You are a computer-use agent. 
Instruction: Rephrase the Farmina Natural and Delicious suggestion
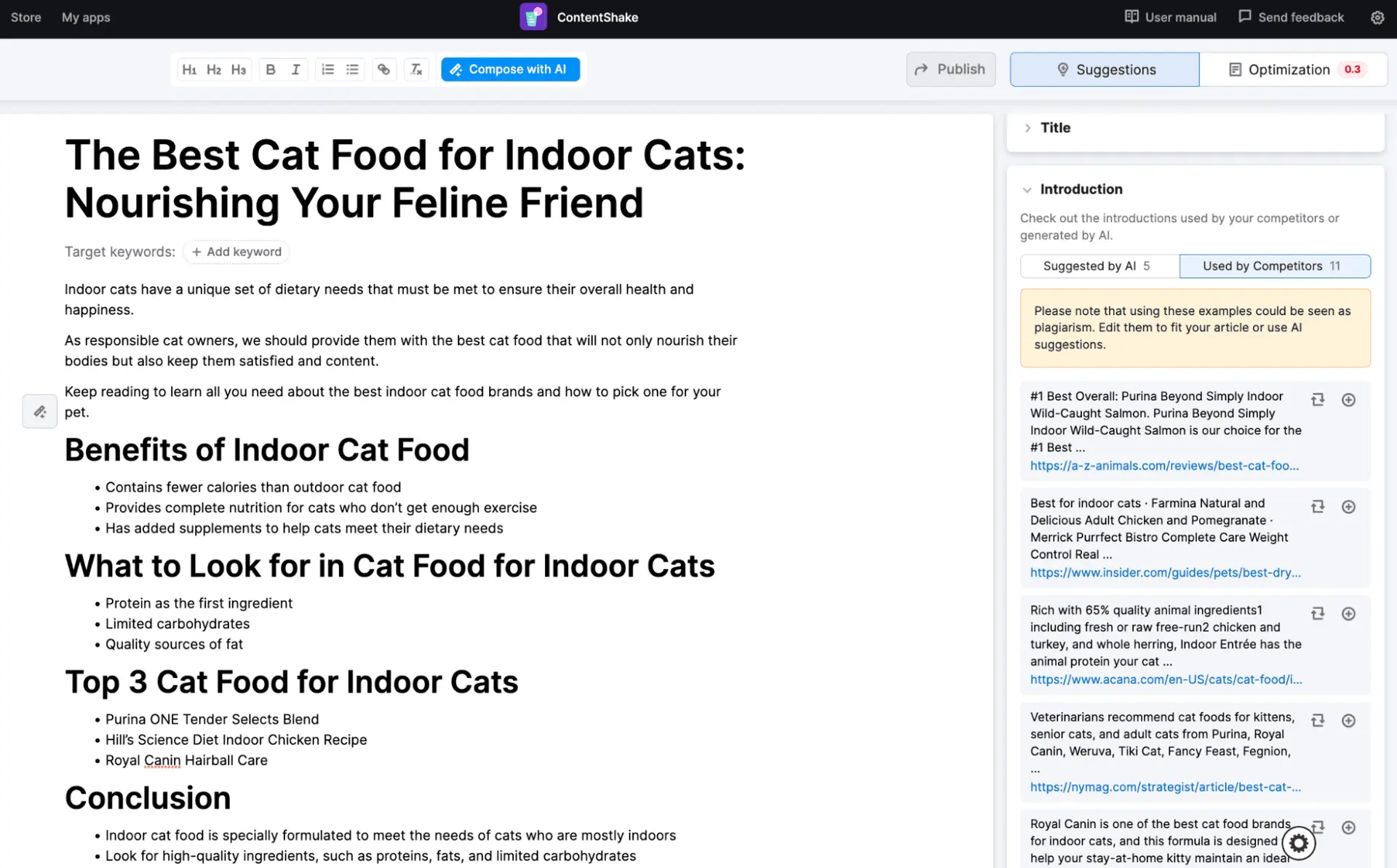(1318, 506)
